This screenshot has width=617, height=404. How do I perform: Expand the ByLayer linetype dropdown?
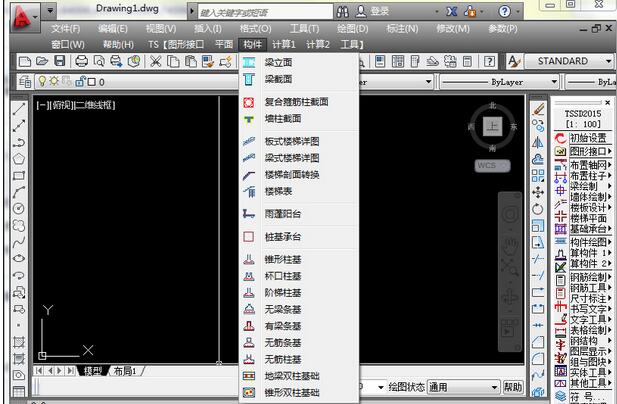click(499, 82)
